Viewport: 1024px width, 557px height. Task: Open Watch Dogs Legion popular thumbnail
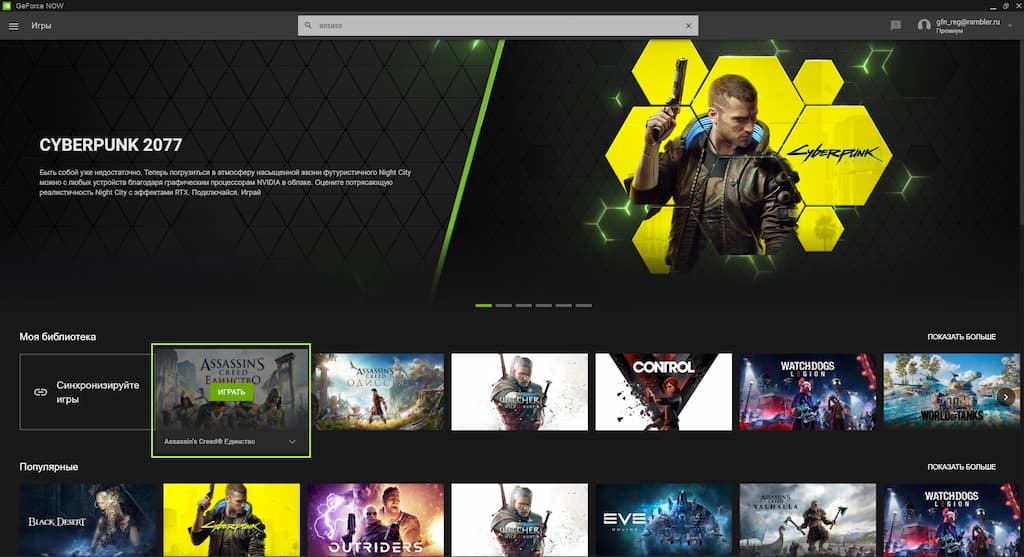pos(951,520)
